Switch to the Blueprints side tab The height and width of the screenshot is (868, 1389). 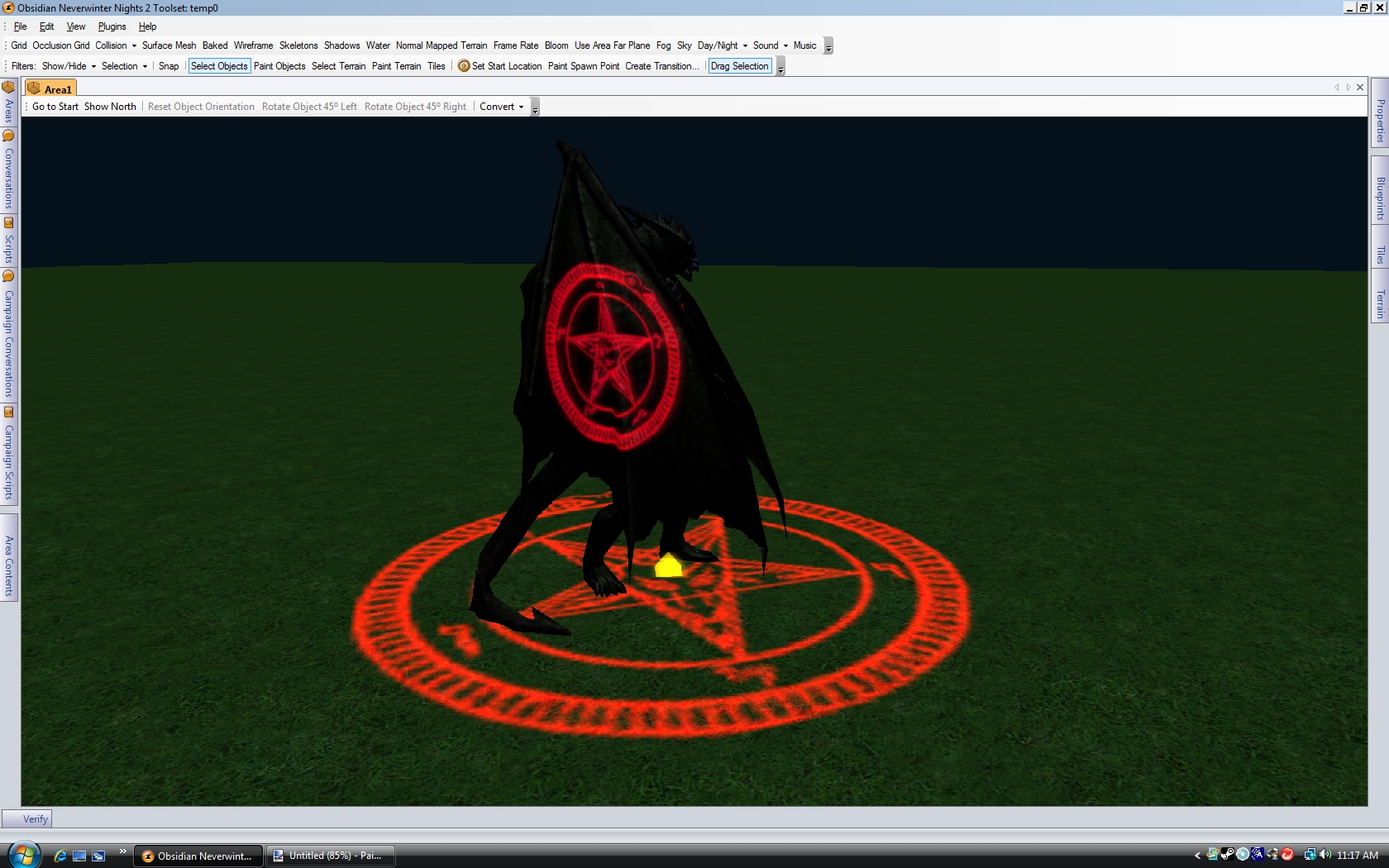click(x=1380, y=198)
